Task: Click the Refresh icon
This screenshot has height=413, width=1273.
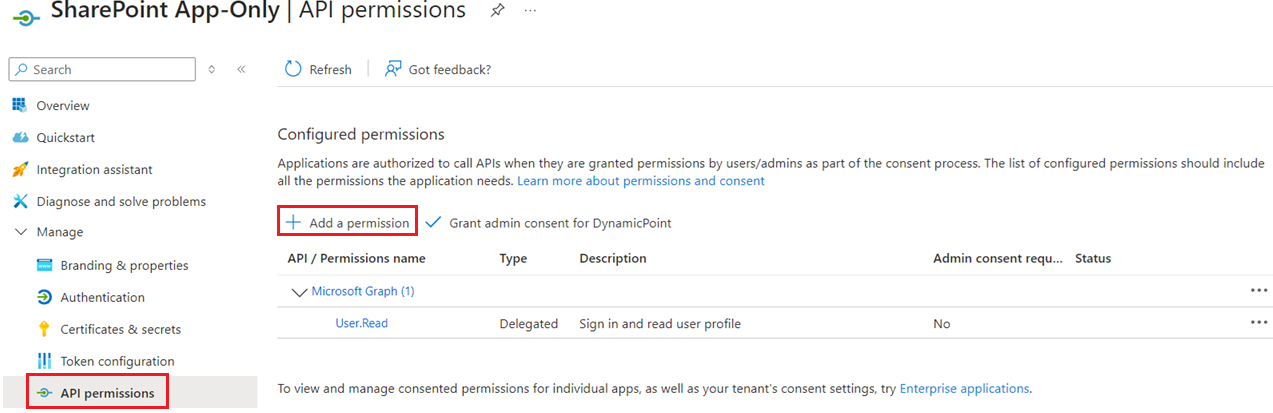Action: coord(293,69)
